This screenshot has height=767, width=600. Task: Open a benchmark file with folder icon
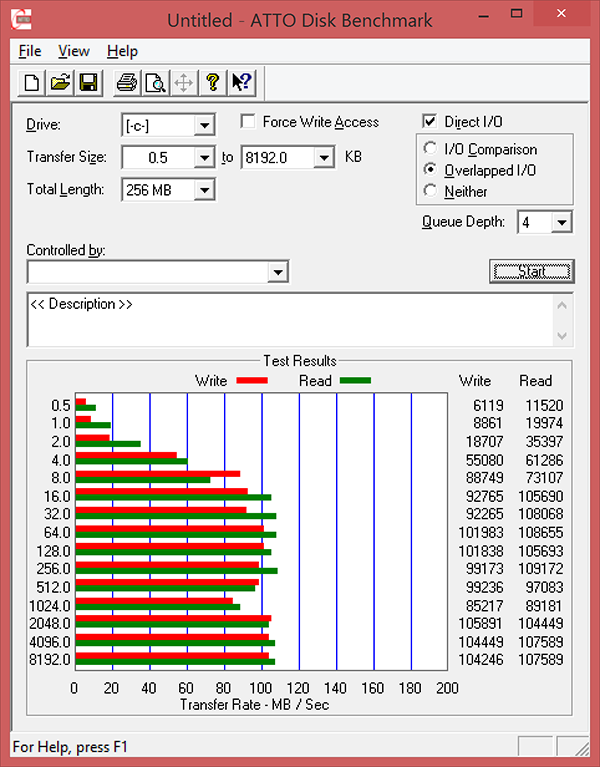point(60,82)
